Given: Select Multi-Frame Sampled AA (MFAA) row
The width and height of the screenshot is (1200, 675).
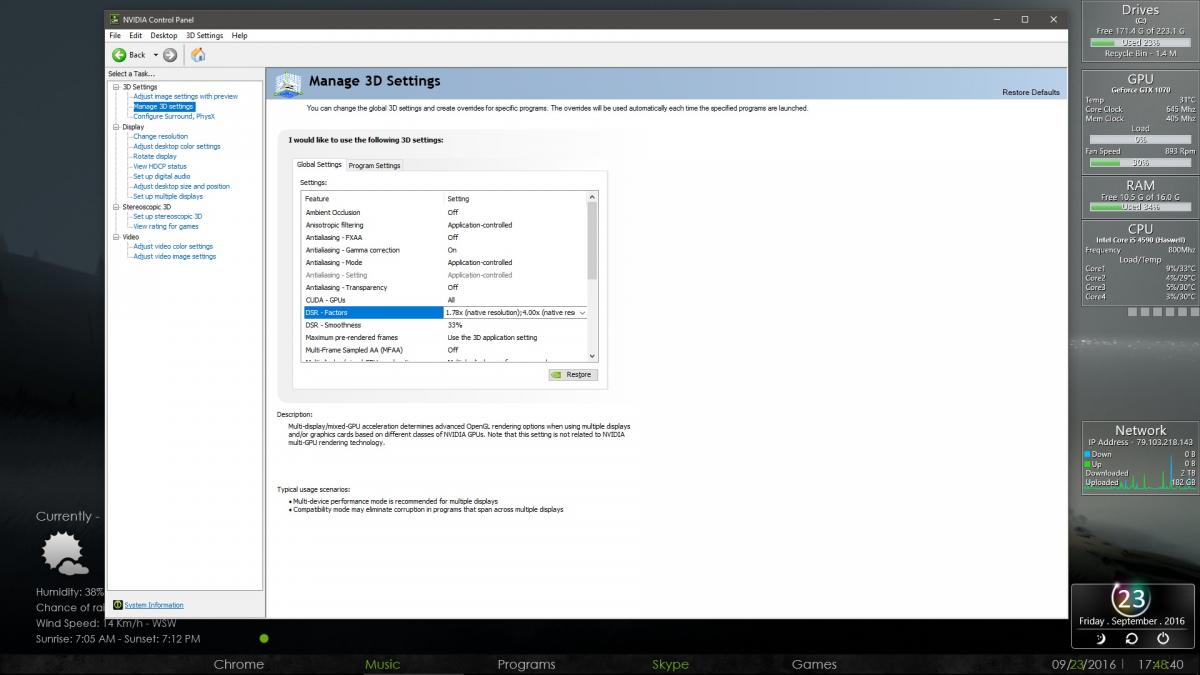Looking at the screenshot, I should [444, 350].
